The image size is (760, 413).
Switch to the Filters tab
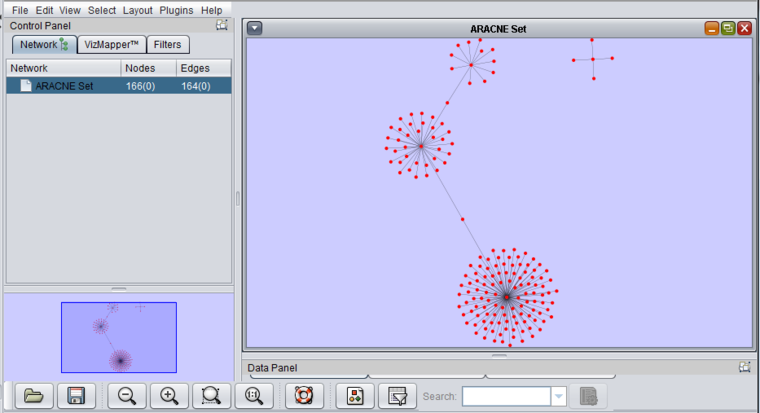coord(168,45)
